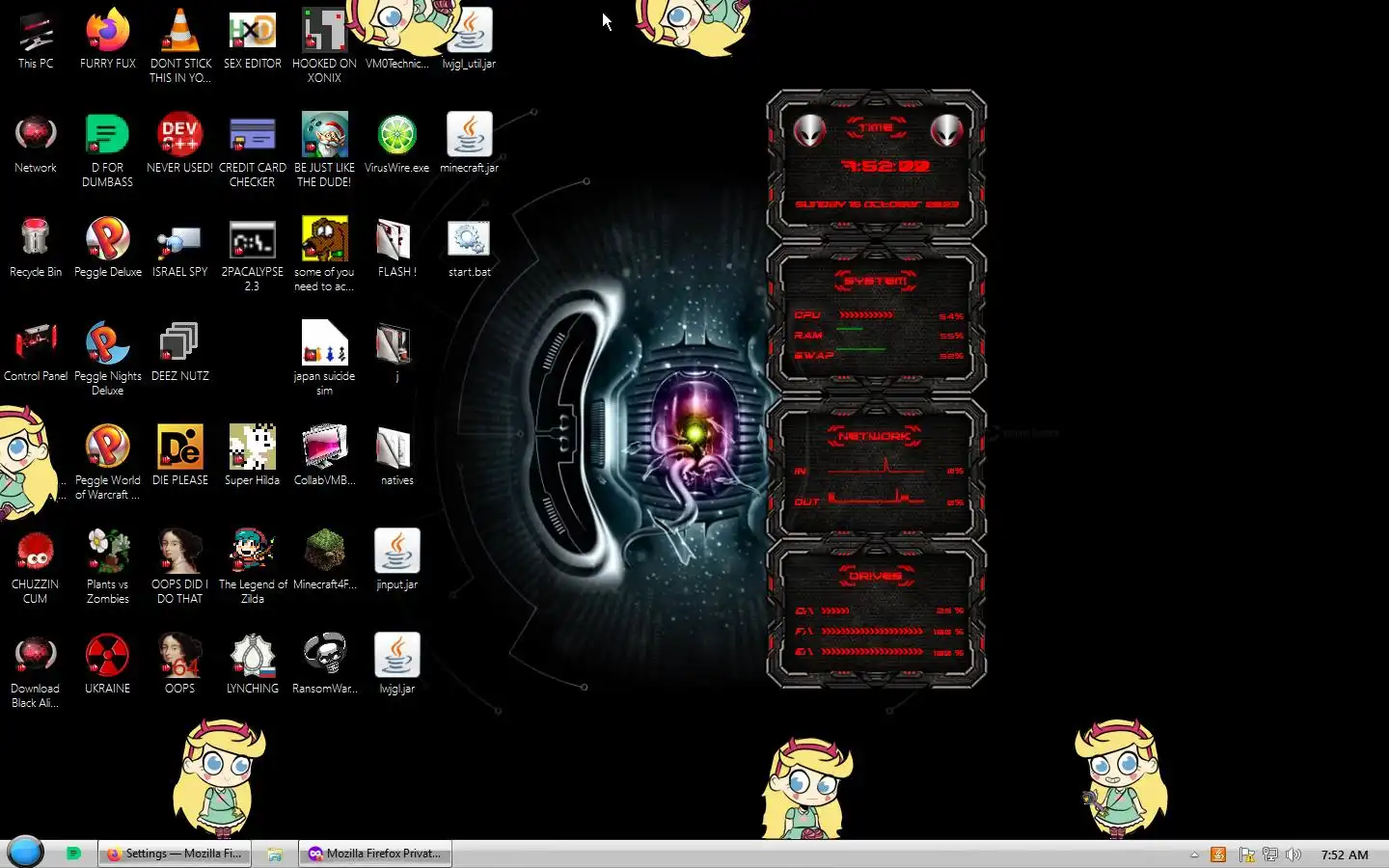Viewport: 1389px width, 868px height.
Task: Click the 7:52 AM taskbar clock
Action: 1345,854
